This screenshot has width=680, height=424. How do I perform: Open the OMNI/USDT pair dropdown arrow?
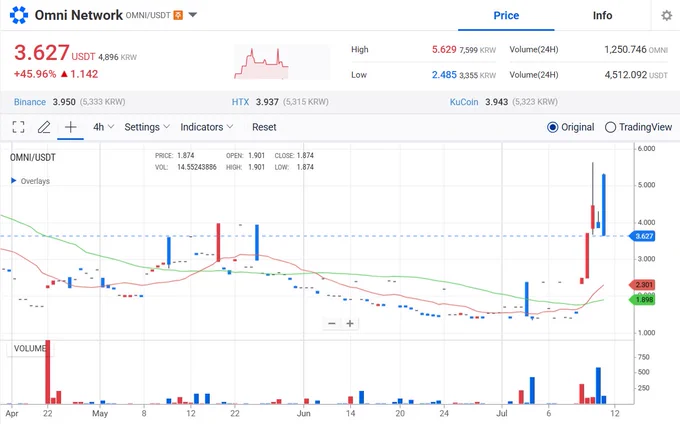[193, 15]
